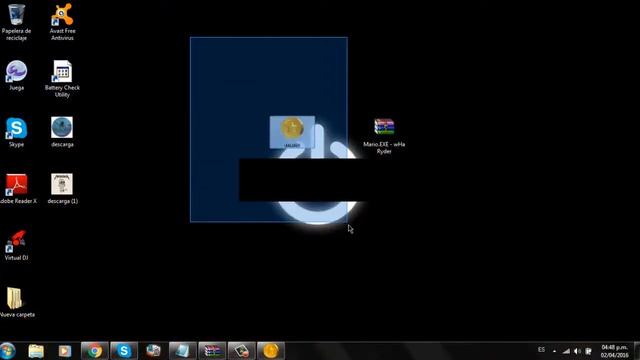Select the Virtual DJ shortcut
This screenshot has width=640, height=360.
pos(16,246)
